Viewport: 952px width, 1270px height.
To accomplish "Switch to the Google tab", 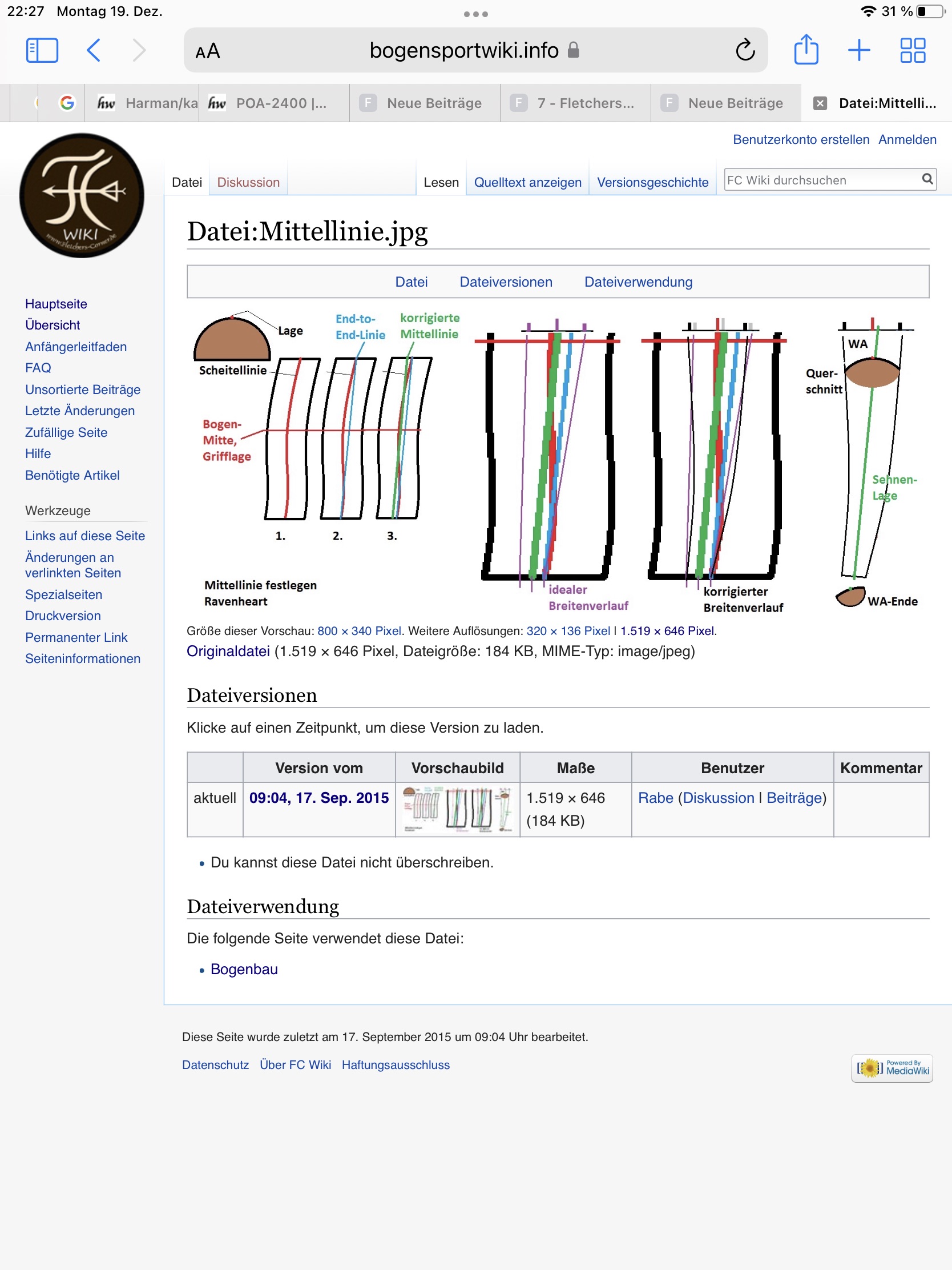I will point(67,103).
